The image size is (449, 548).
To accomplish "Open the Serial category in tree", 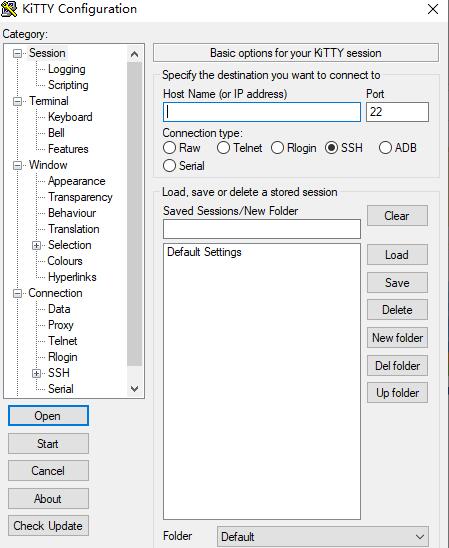I will pos(61,389).
